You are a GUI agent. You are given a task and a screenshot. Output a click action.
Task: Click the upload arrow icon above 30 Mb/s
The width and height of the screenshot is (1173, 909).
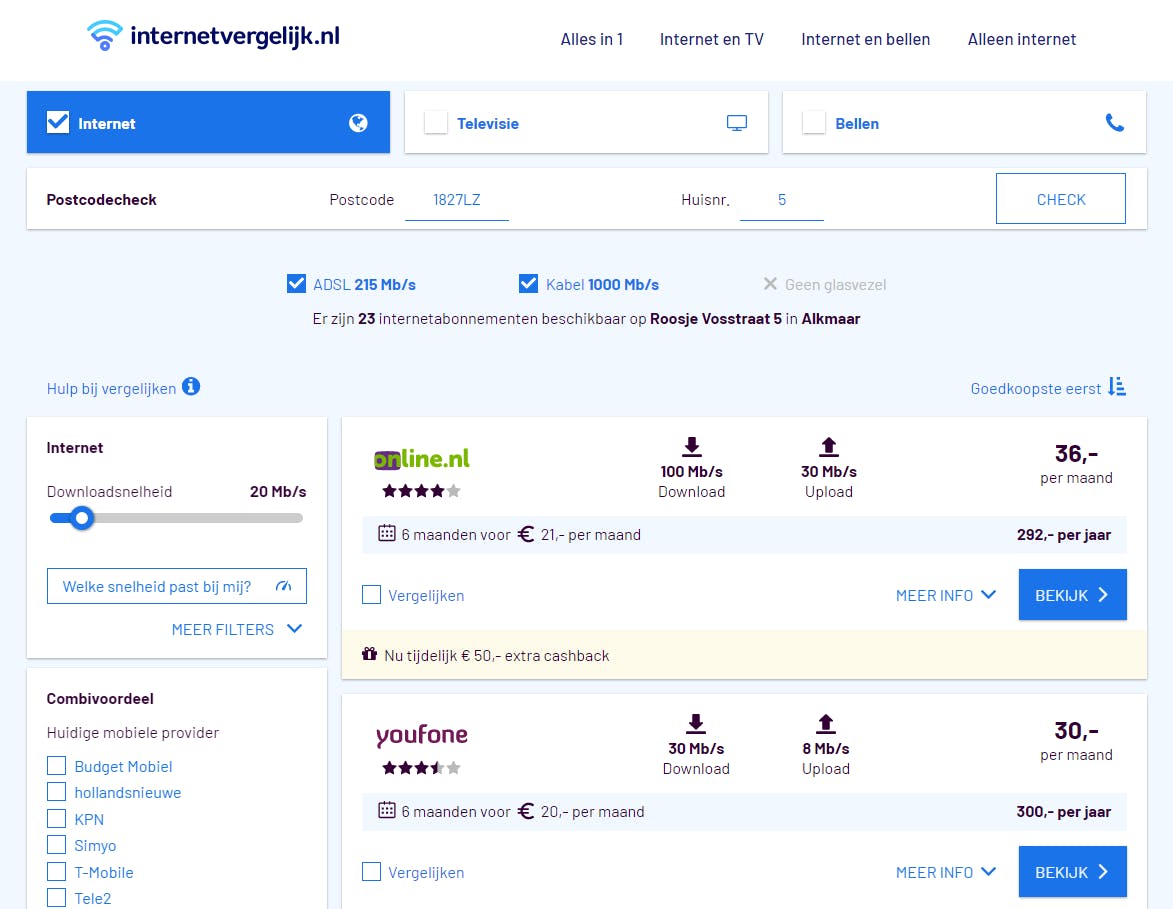tap(829, 447)
